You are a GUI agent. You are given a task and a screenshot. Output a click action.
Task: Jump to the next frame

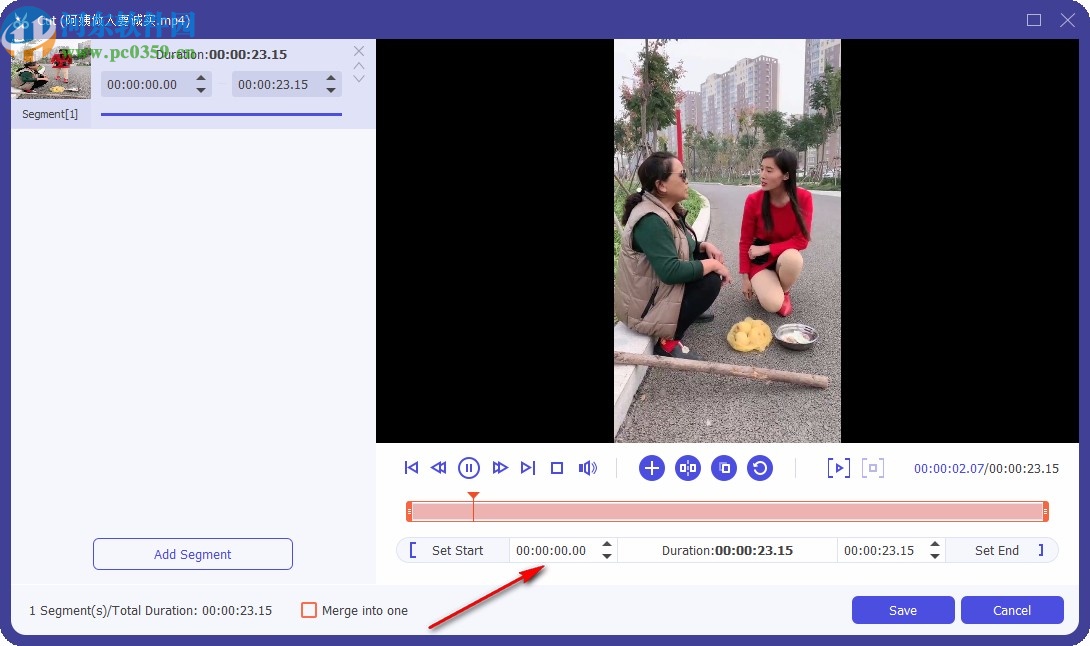pos(528,467)
